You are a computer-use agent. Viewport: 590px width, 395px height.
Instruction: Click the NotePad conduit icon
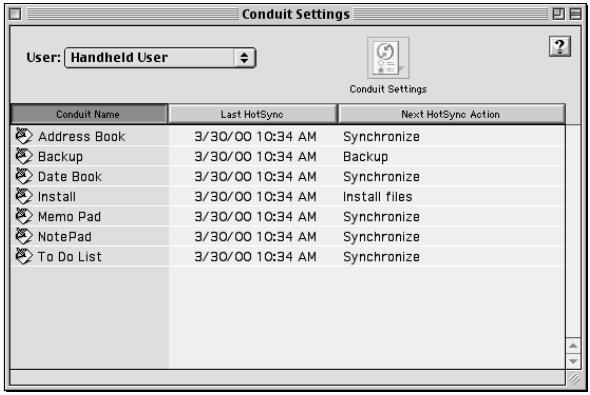click(24, 236)
